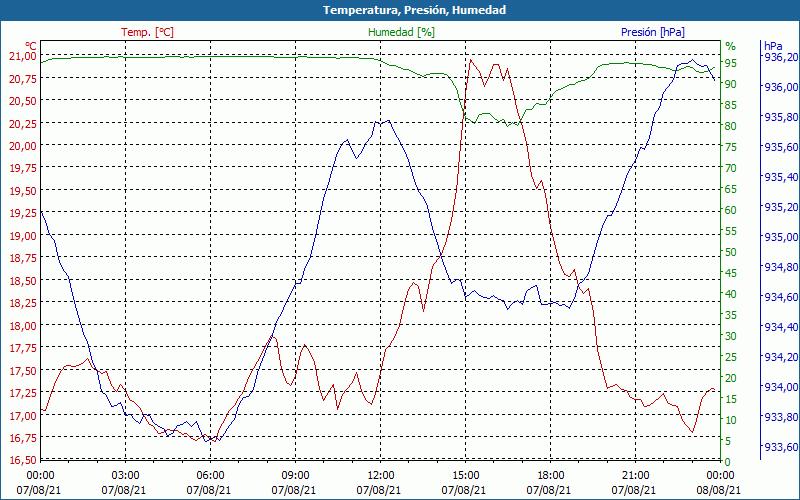
Task: Select the green 'Humedad [%]' legend label
Action: click(402, 32)
